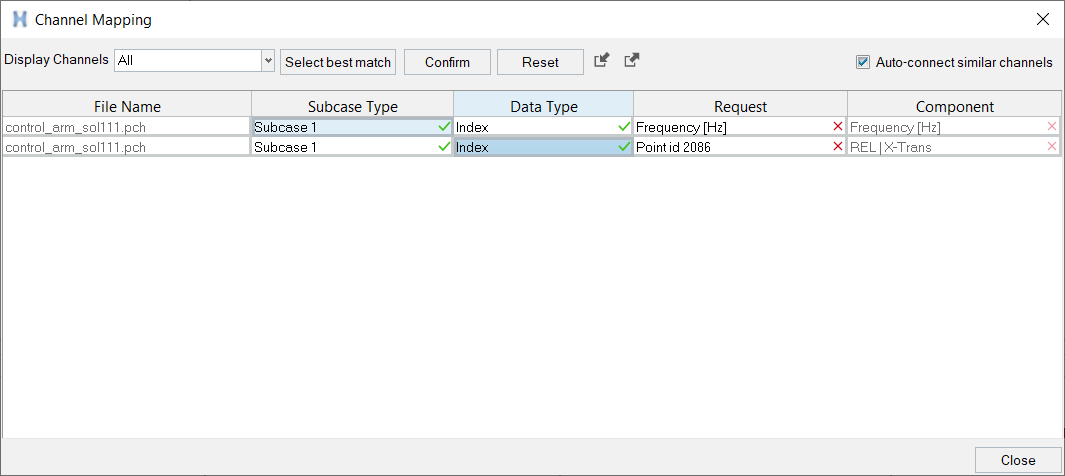Click red X in Frequency [Hz] Component cell
The image size is (1065, 476).
[x=1052, y=126]
